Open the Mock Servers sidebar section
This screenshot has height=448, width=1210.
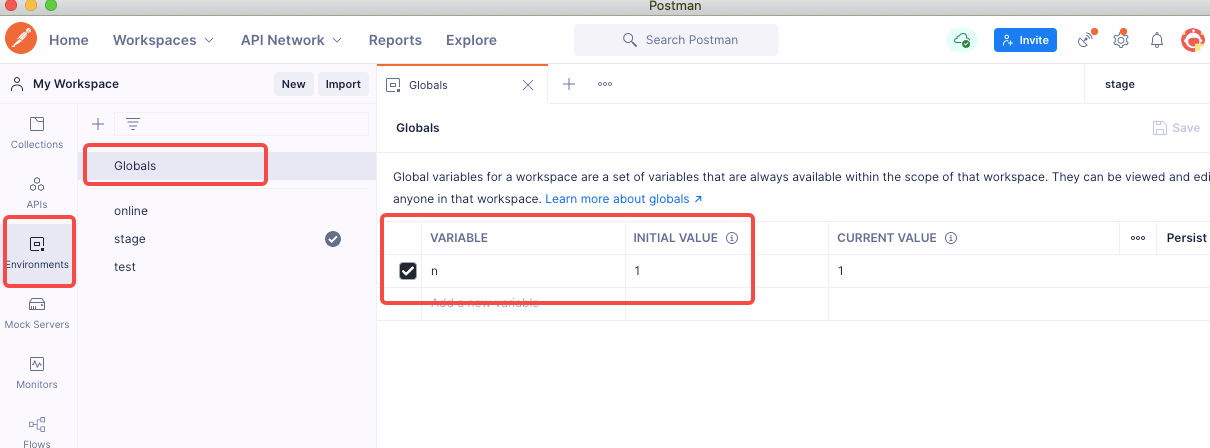pyautogui.click(x=37, y=312)
